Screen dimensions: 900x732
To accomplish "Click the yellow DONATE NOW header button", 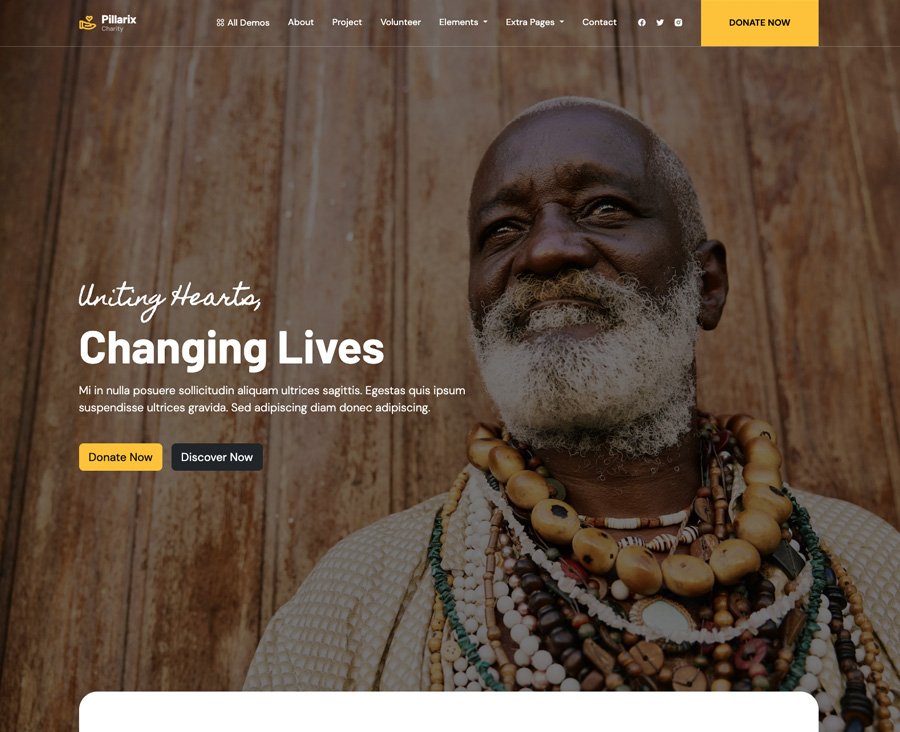I will click(x=759, y=23).
